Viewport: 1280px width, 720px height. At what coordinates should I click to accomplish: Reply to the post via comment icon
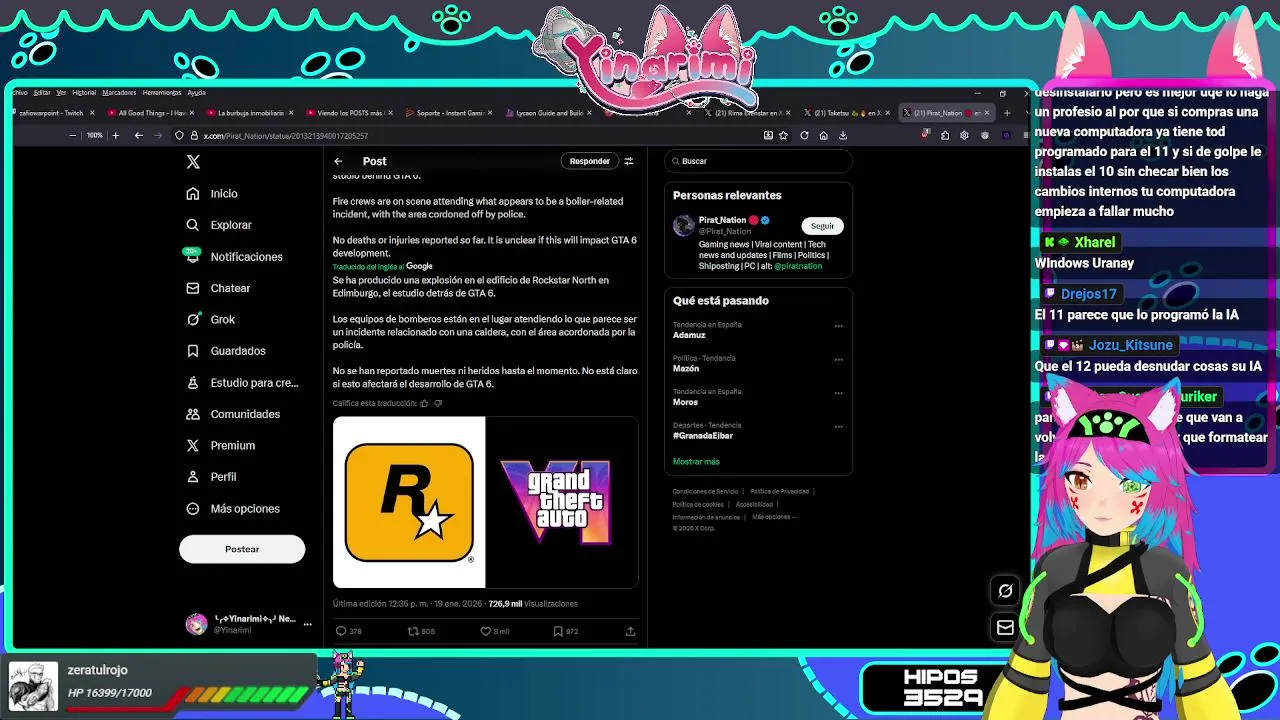pos(341,631)
